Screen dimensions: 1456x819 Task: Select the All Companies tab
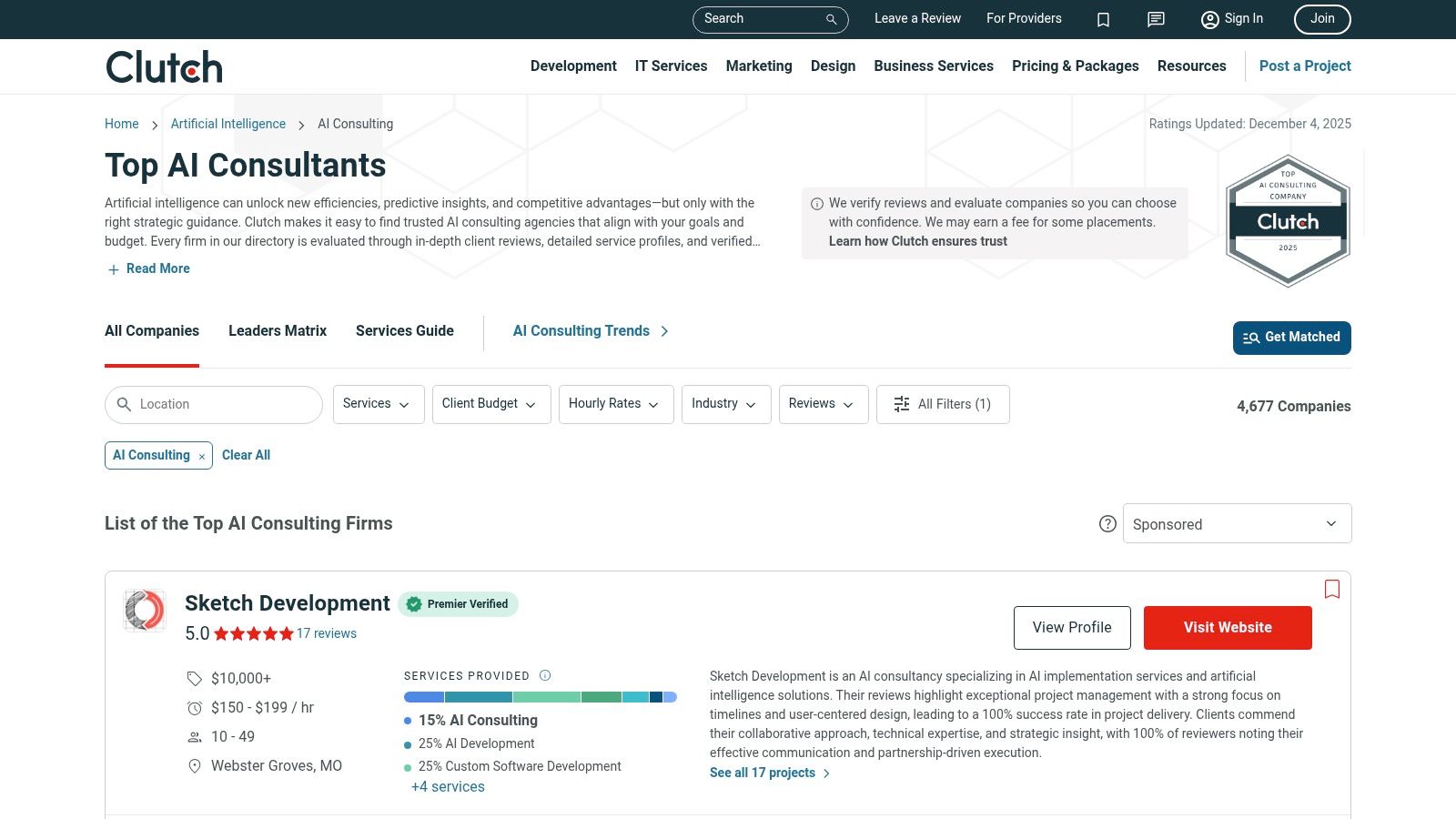click(x=152, y=331)
